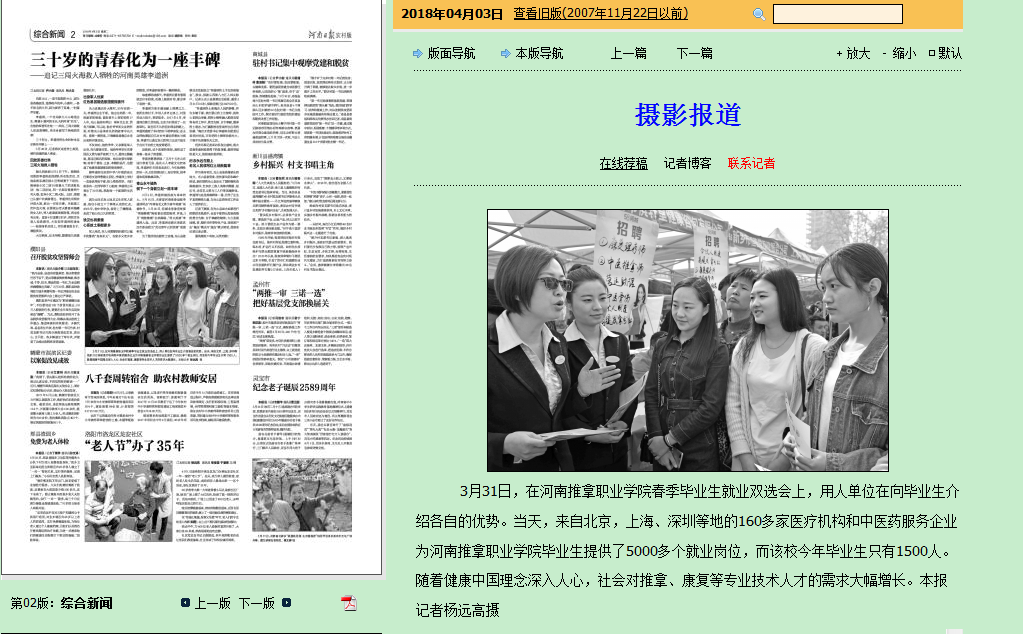Open the PDF download icon
The image size is (1023, 634).
[348, 602]
